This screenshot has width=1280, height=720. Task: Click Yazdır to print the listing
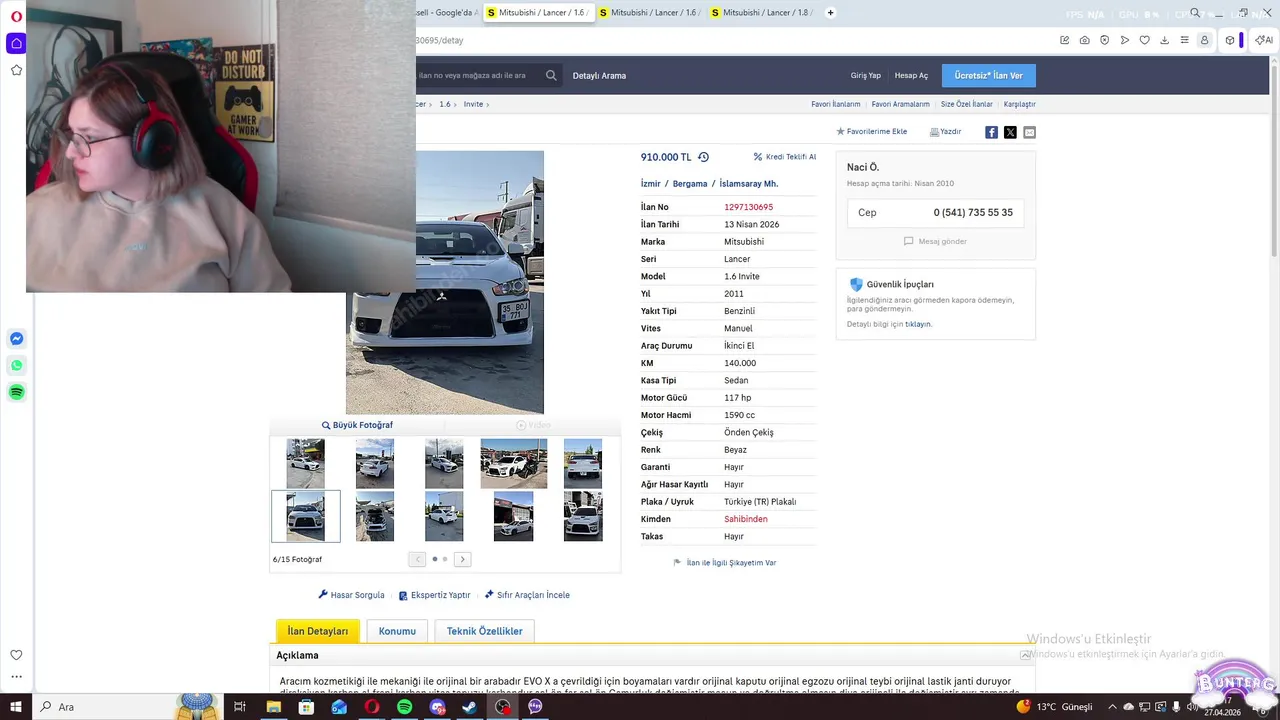[945, 132]
